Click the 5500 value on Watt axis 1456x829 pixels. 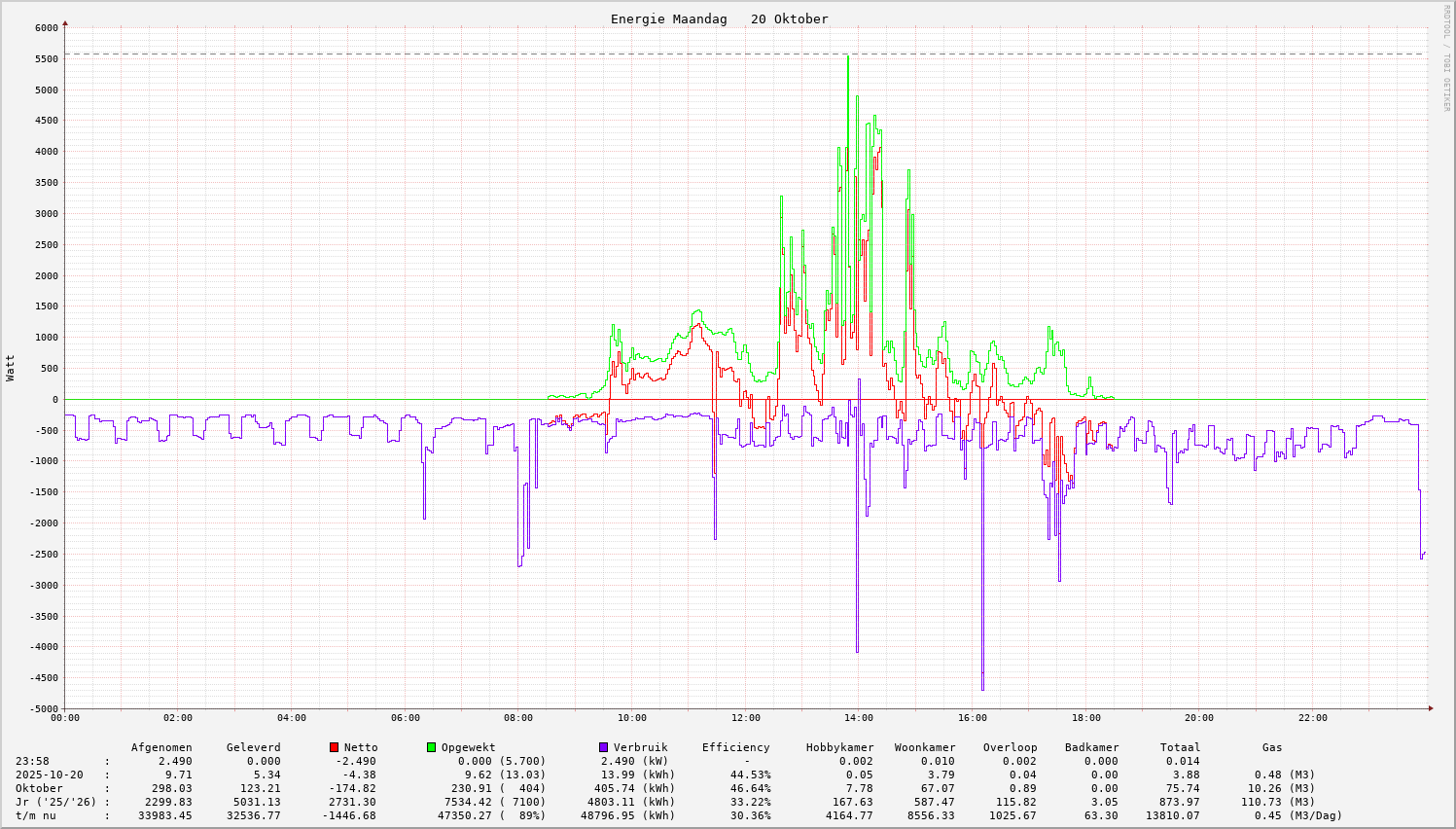click(47, 59)
